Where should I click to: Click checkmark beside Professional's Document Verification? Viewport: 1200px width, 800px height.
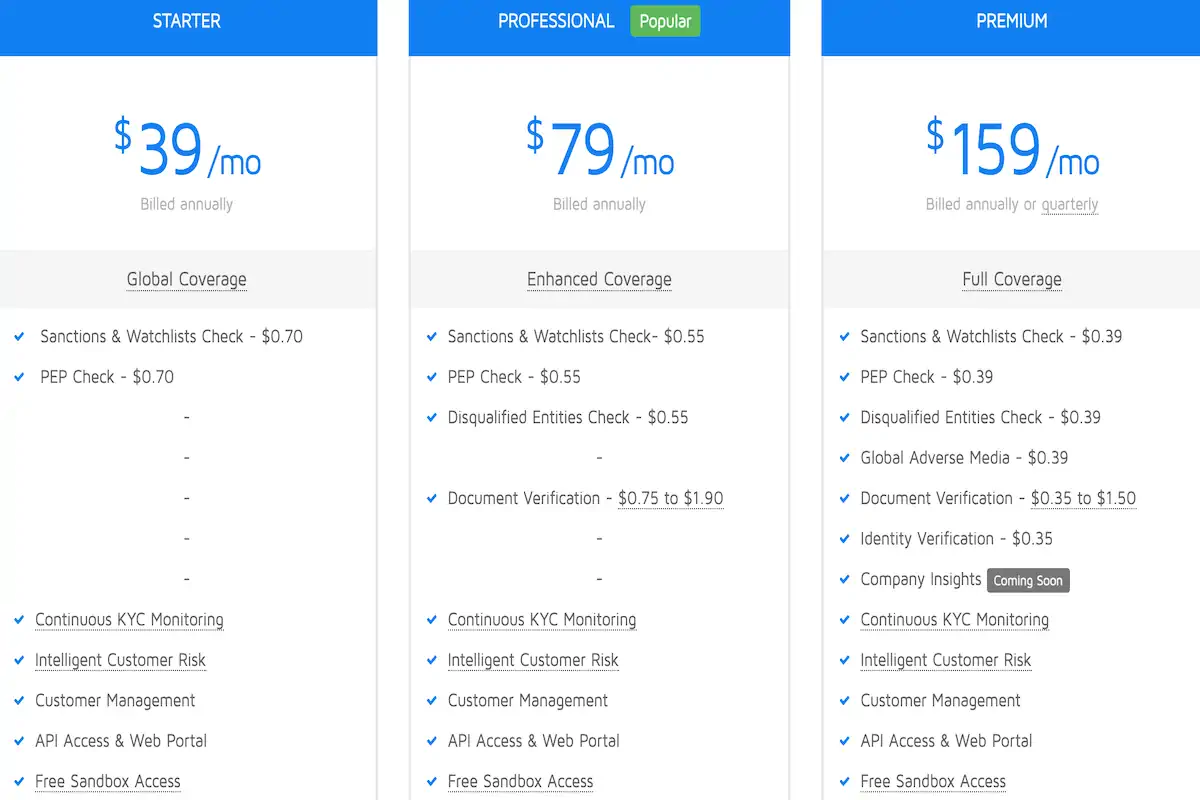(432, 499)
